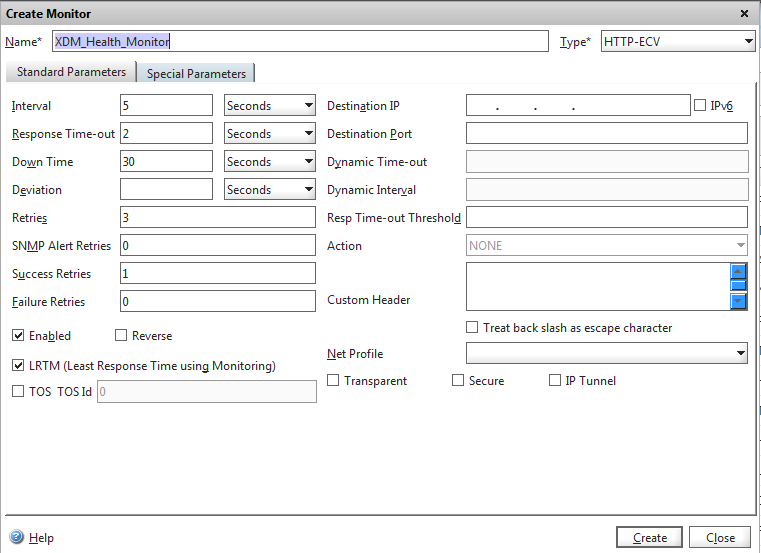Viewport: 761px width, 553px height.
Task: Click Custom Header scroll down arrow
Action: pos(738,301)
